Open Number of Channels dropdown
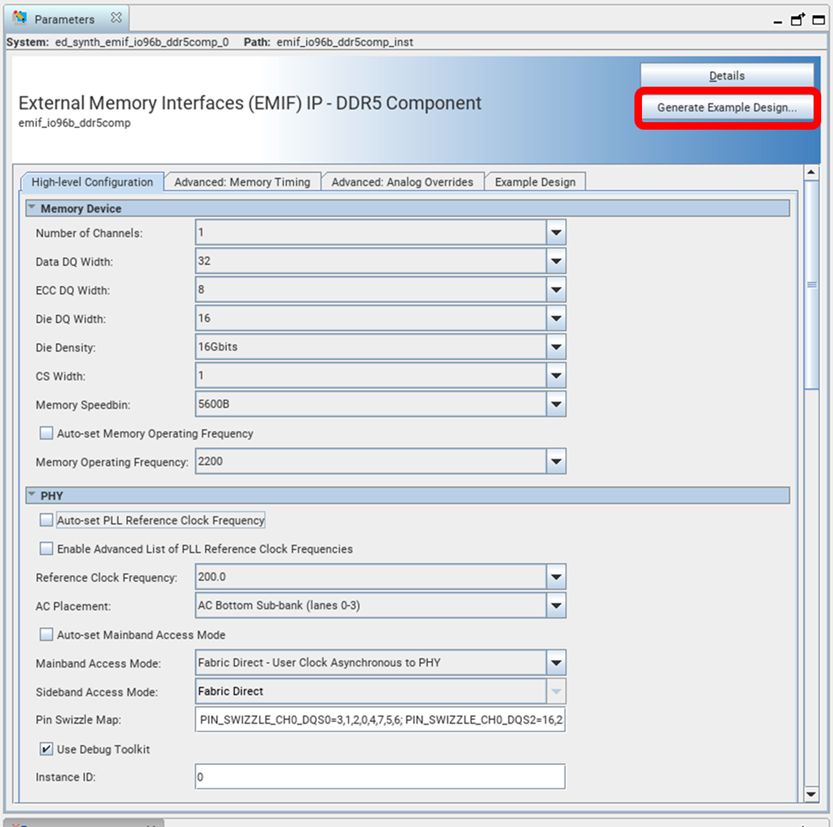This screenshot has width=833, height=827. (556, 232)
